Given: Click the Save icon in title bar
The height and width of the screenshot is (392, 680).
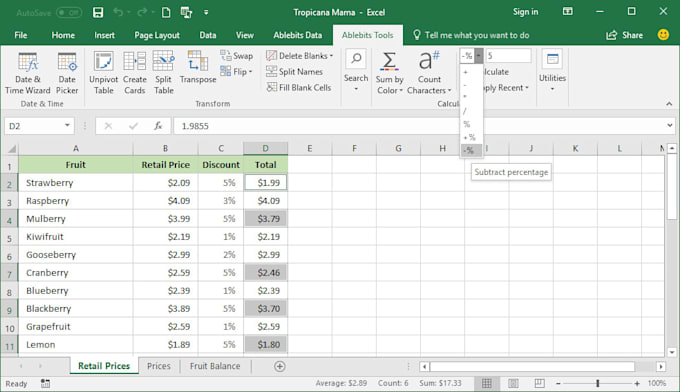Looking at the screenshot, I should (98, 13).
